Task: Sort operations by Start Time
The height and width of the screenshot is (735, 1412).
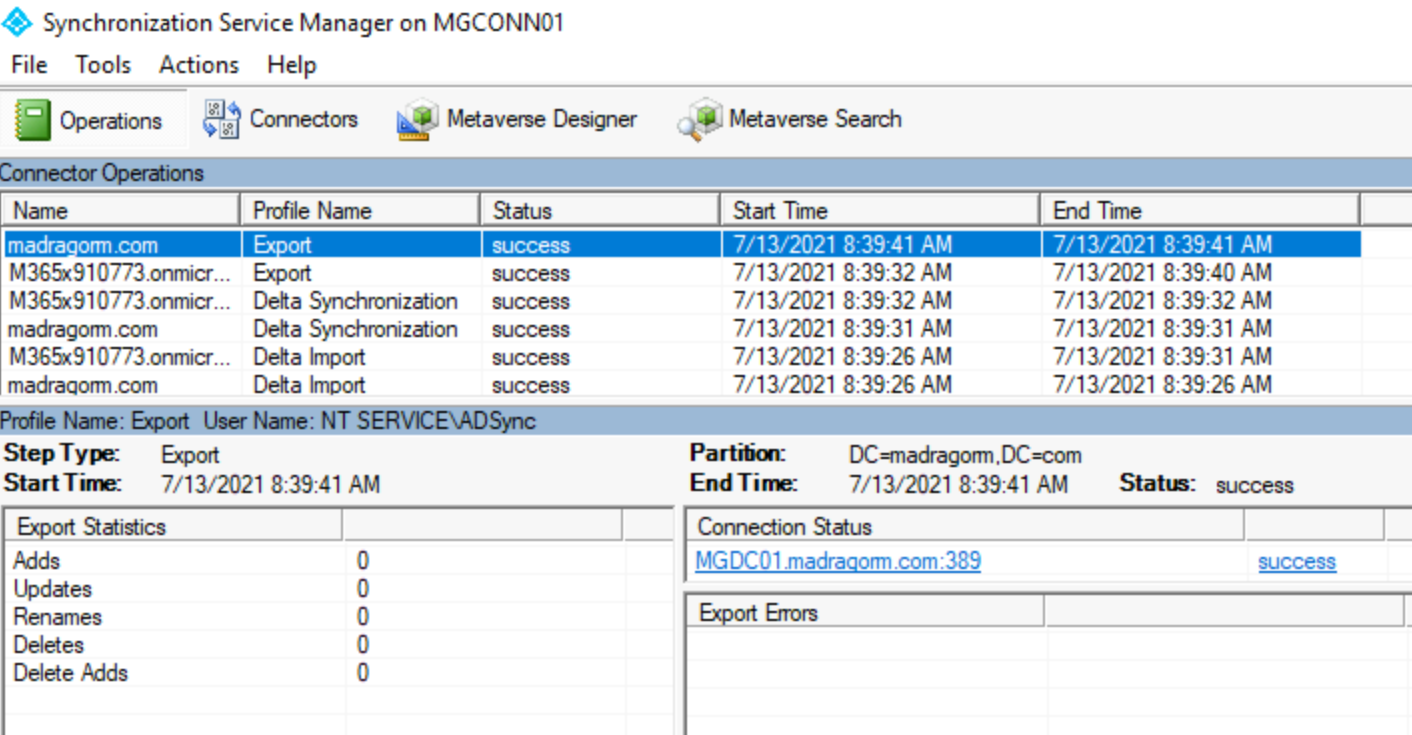Action: tap(878, 210)
